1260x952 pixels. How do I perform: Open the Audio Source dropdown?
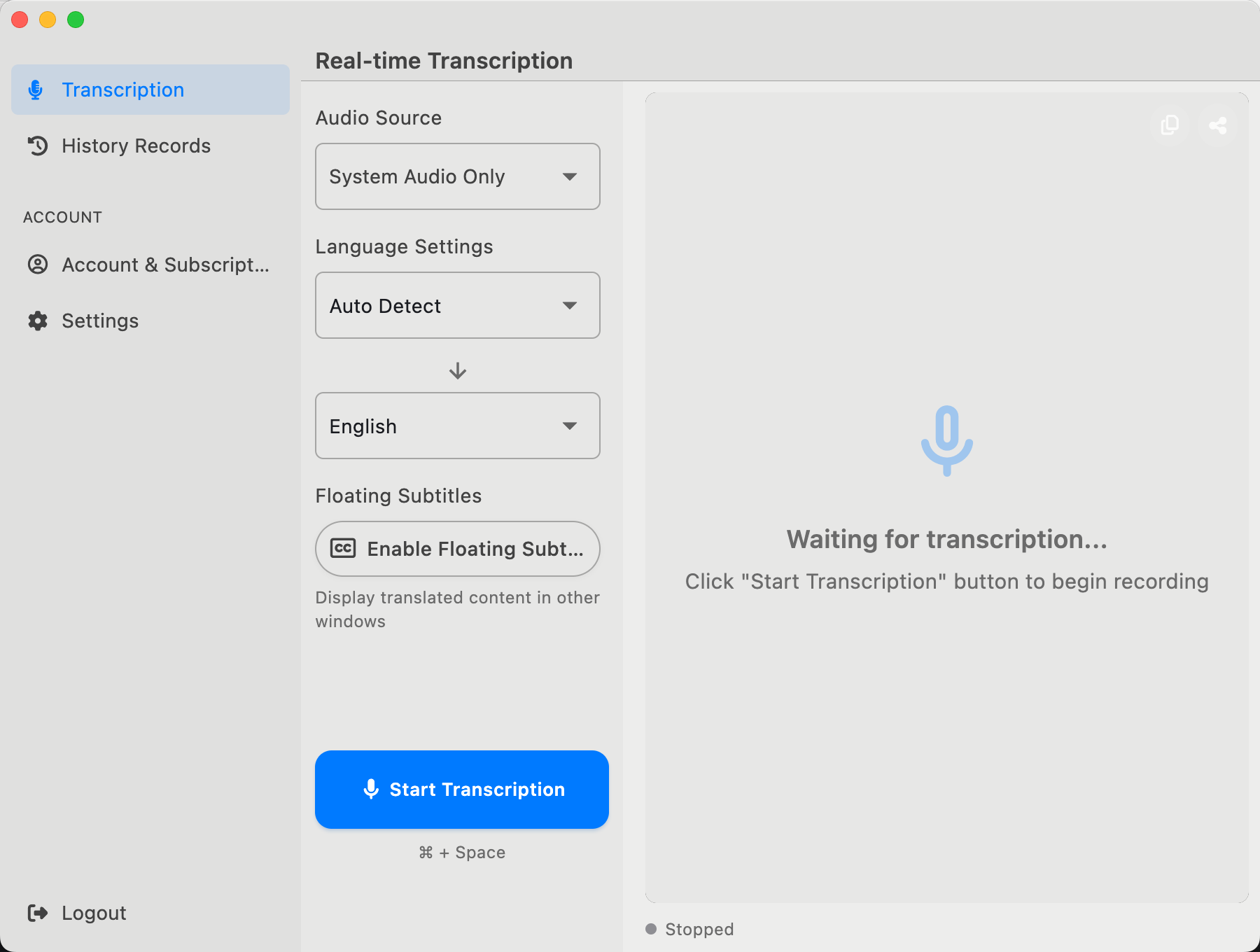tap(457, 176)
